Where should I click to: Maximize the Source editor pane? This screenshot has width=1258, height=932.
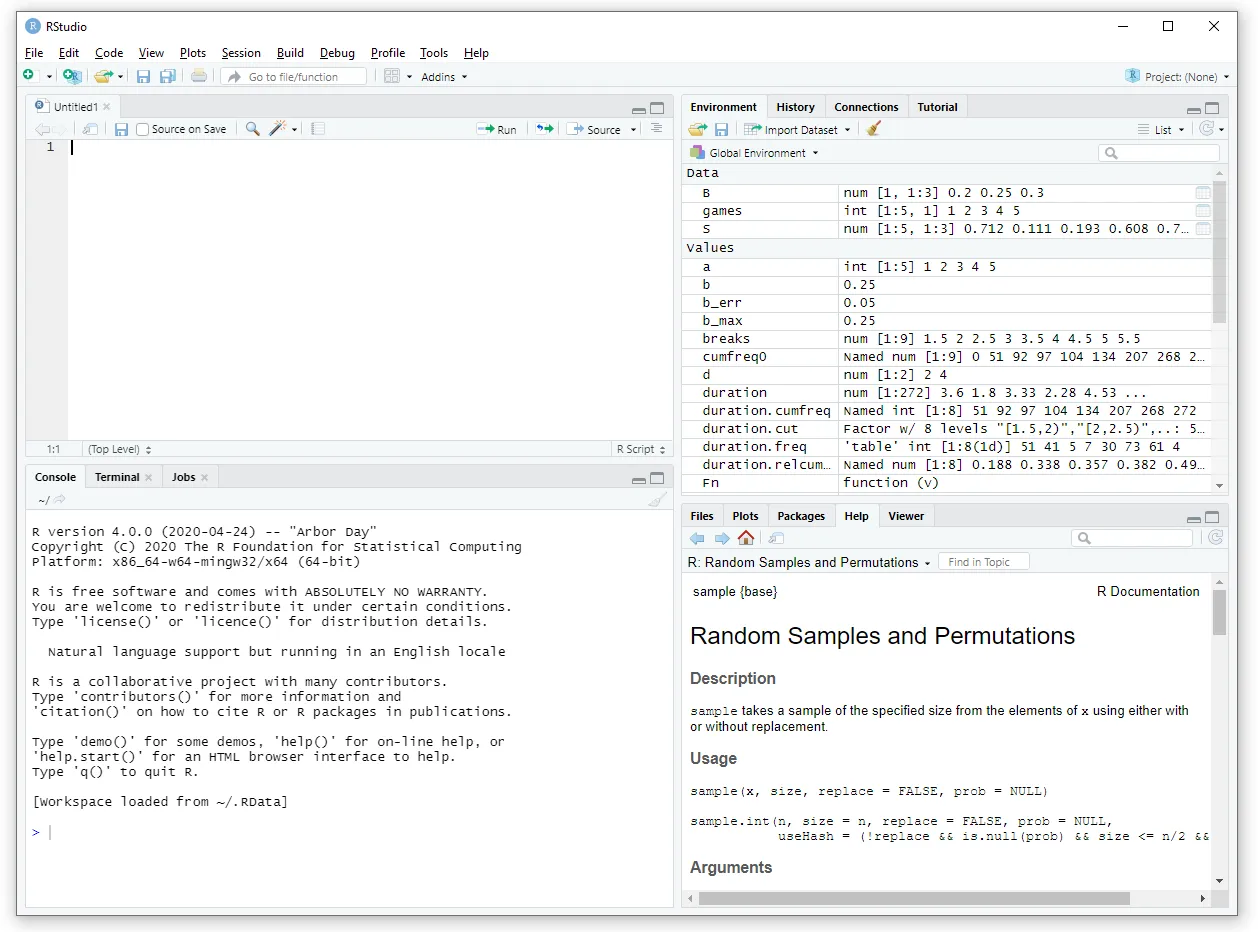click(657, 108)
